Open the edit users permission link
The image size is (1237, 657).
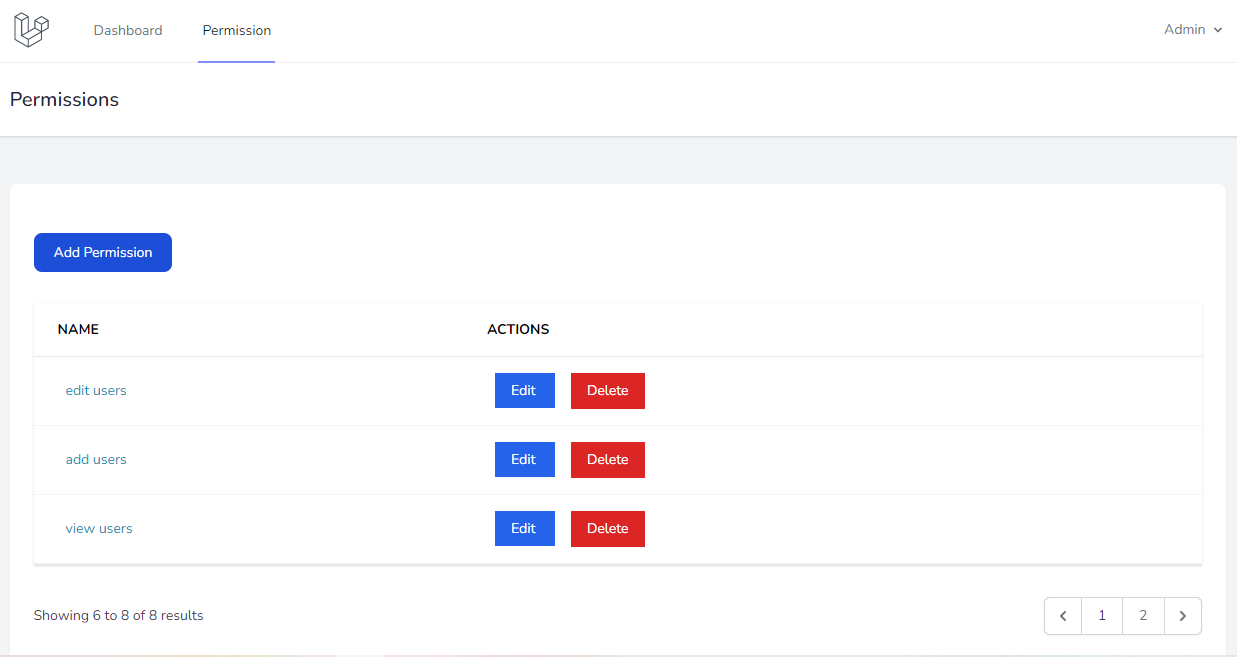[x=96, y=390]
